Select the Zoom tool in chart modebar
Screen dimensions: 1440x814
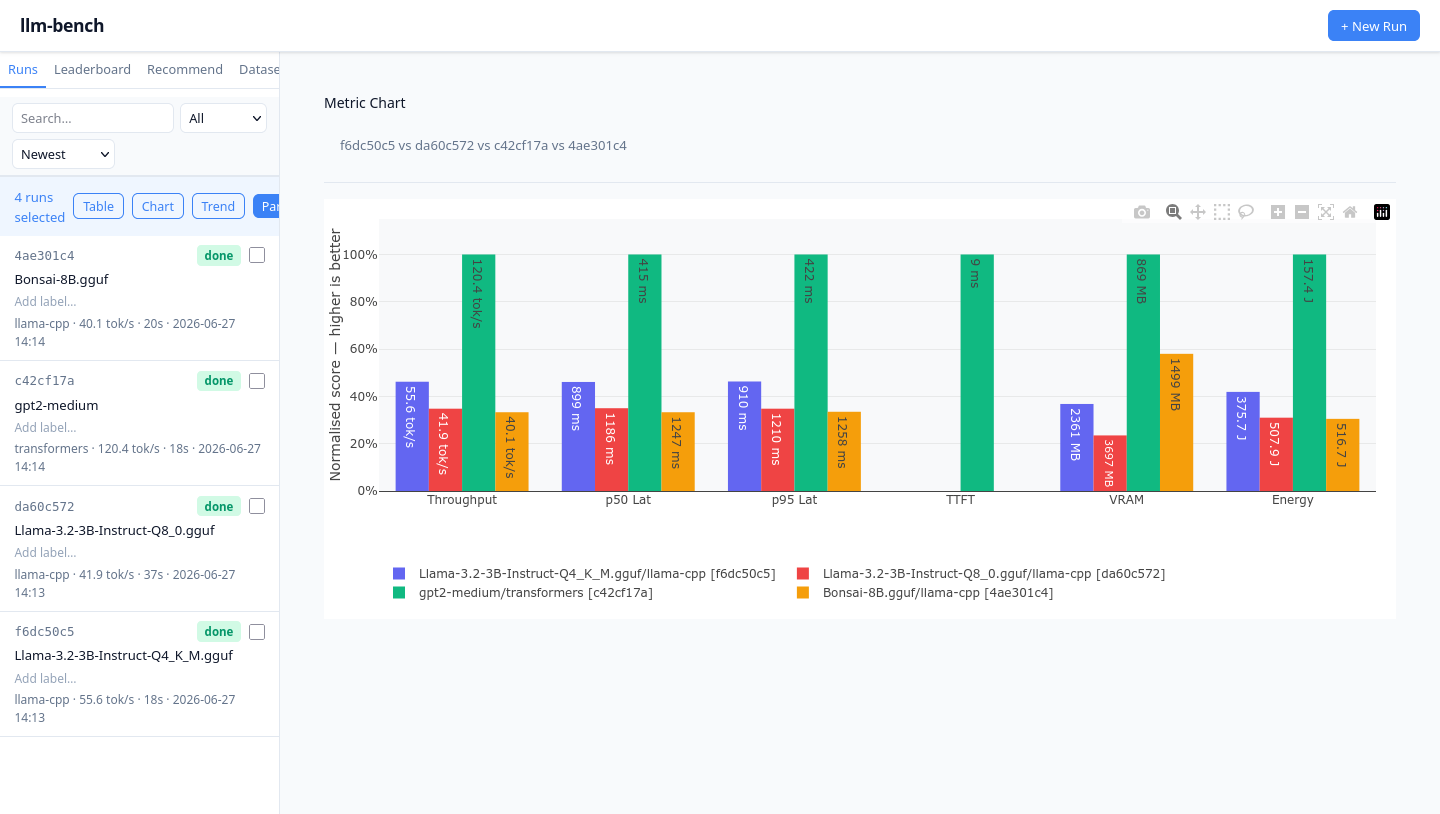[x=1174, y=212]
